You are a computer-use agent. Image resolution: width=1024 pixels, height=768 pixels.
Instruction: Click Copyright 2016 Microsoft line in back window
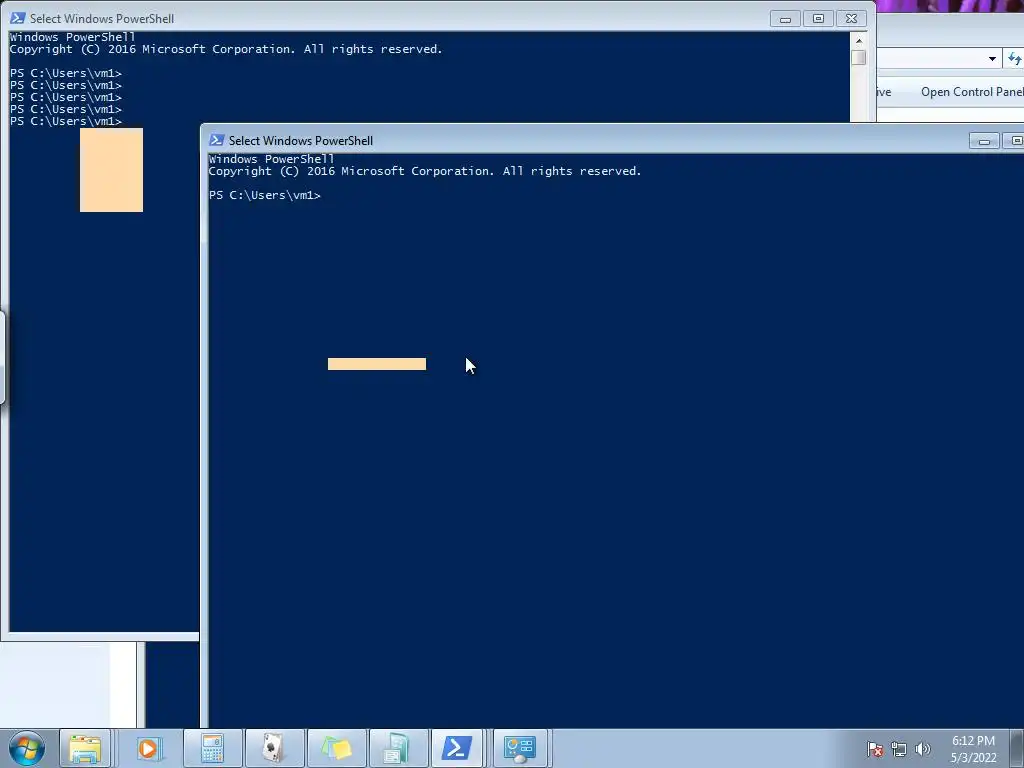coord(226,49)
